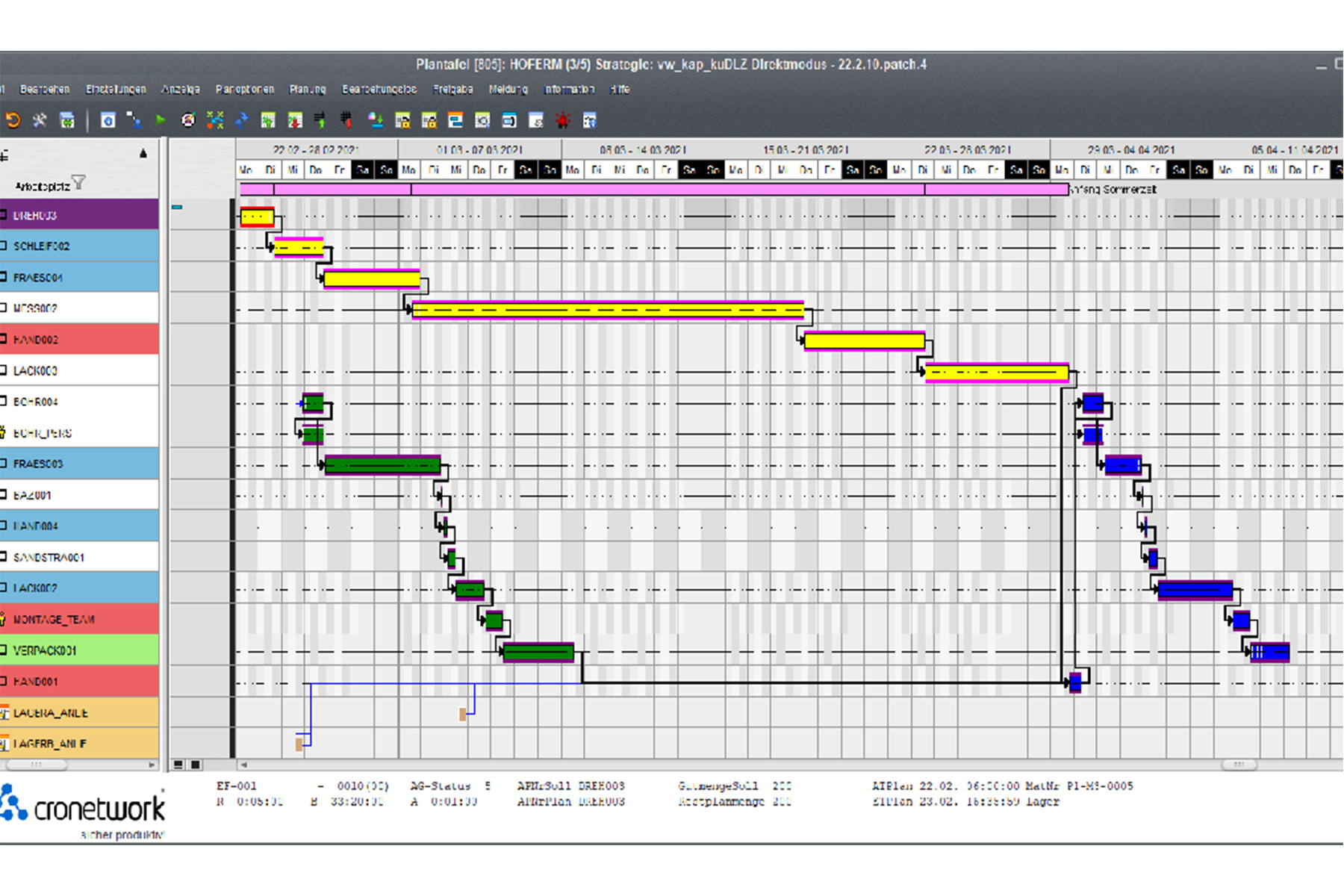Select the VERPACK001 workplace row

(x=79, y=650)
